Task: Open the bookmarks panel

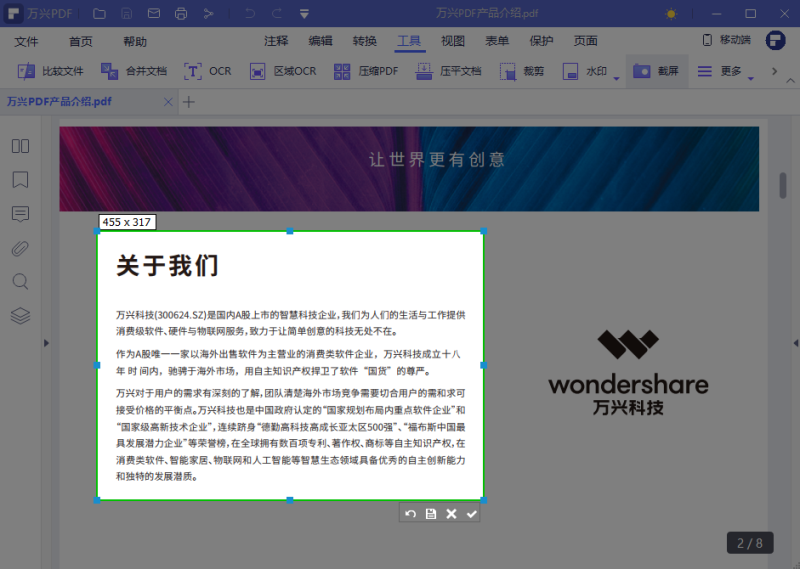Action: [x=20, y=180]
